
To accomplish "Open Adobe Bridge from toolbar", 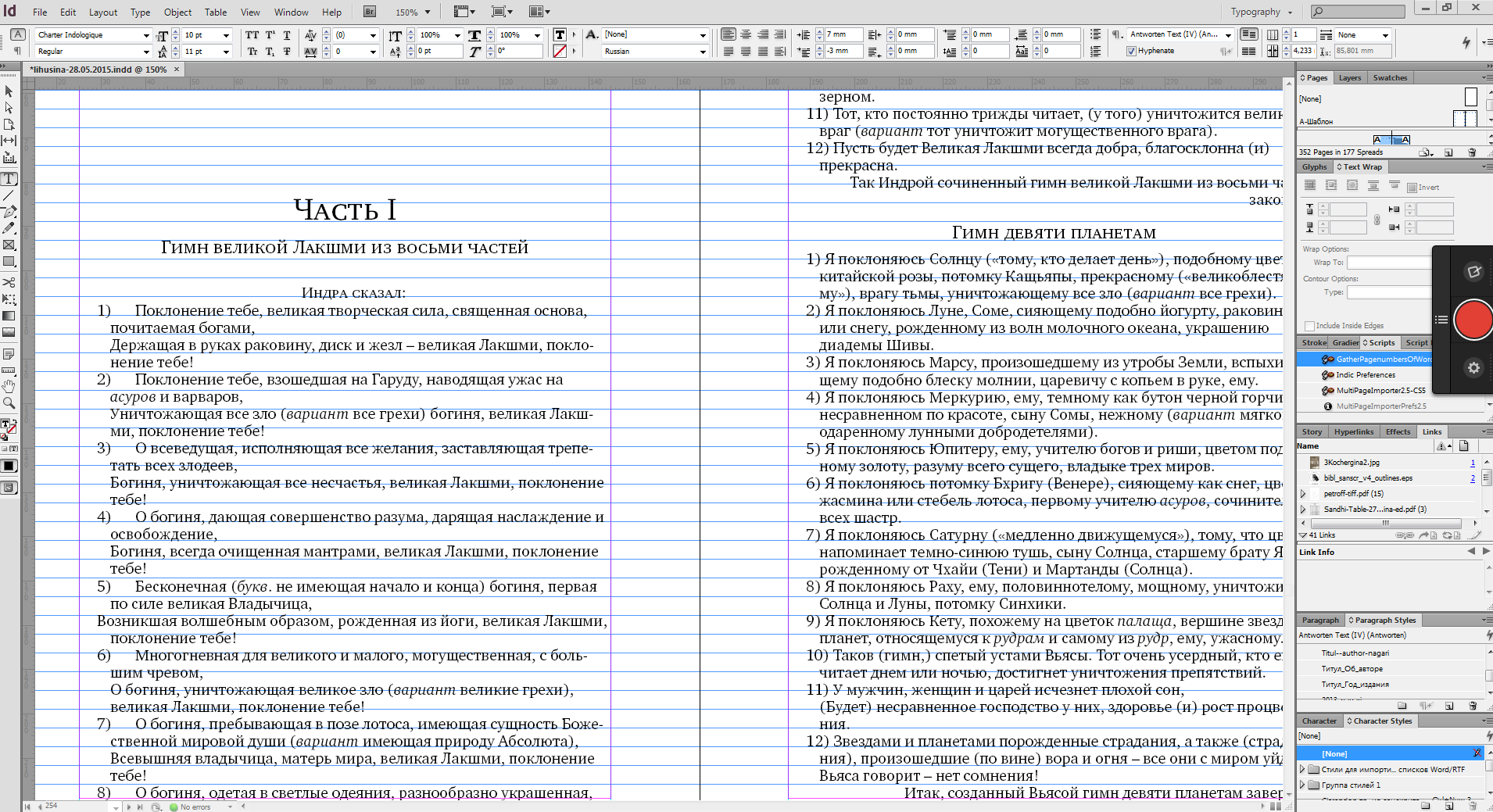I will pos(370,12).
